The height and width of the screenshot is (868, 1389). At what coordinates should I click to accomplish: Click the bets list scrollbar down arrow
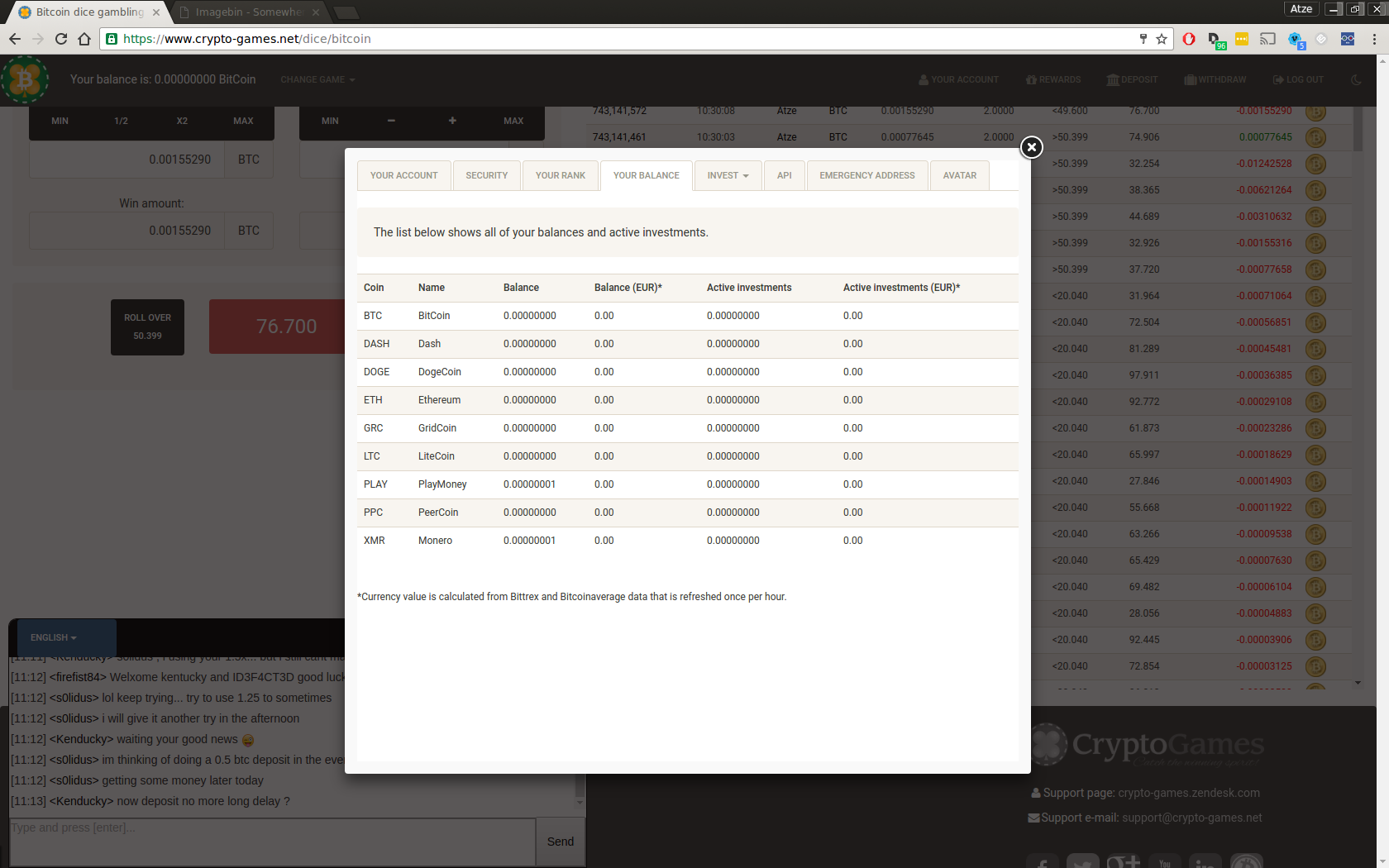click(1358, 683)
